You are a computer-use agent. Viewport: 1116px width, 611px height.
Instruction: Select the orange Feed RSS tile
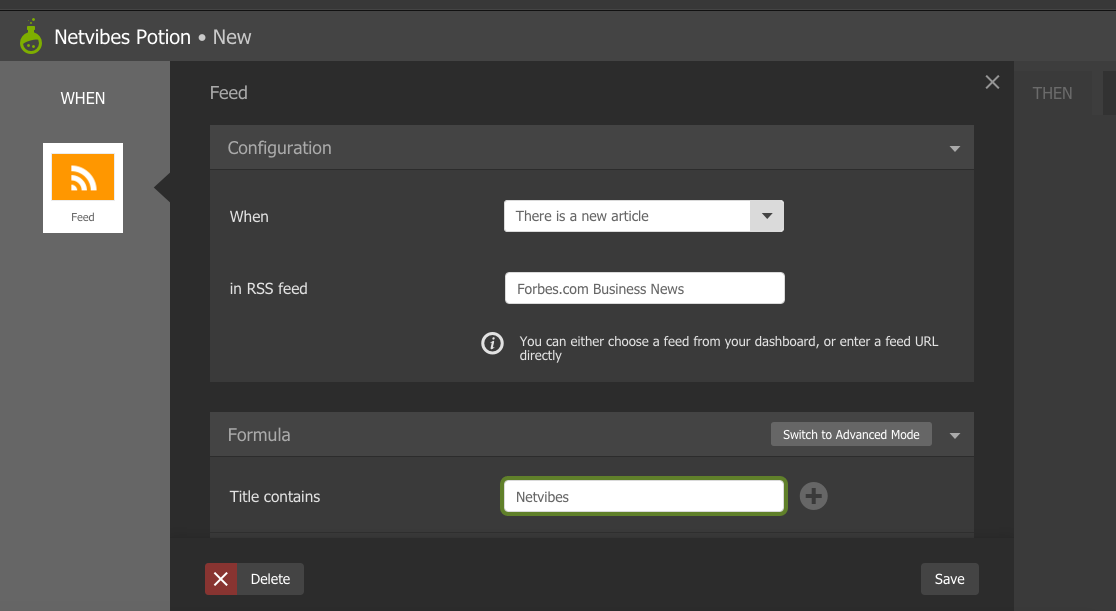tap(83, 188)
